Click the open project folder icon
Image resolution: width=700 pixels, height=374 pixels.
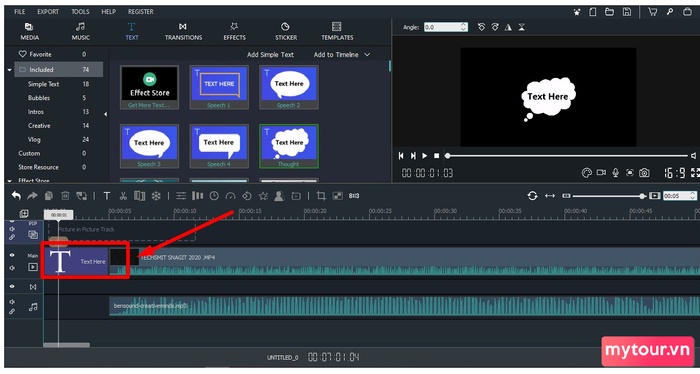(x=609, y=12)
